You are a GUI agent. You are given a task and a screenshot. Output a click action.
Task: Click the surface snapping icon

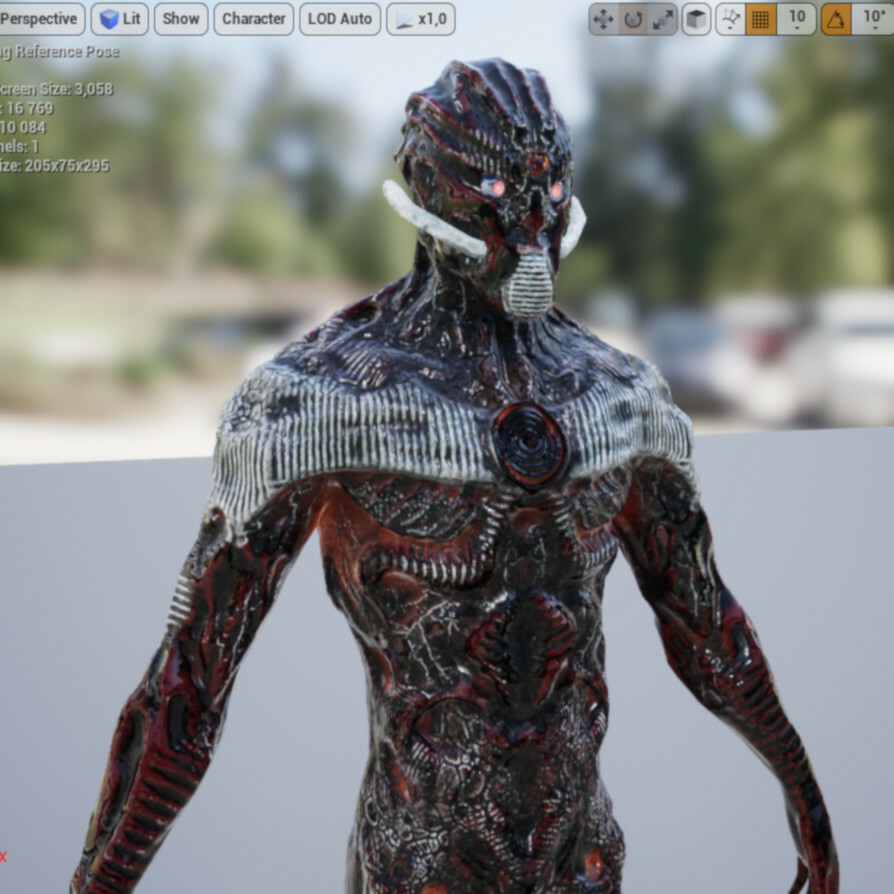click(x=733, y=18)
